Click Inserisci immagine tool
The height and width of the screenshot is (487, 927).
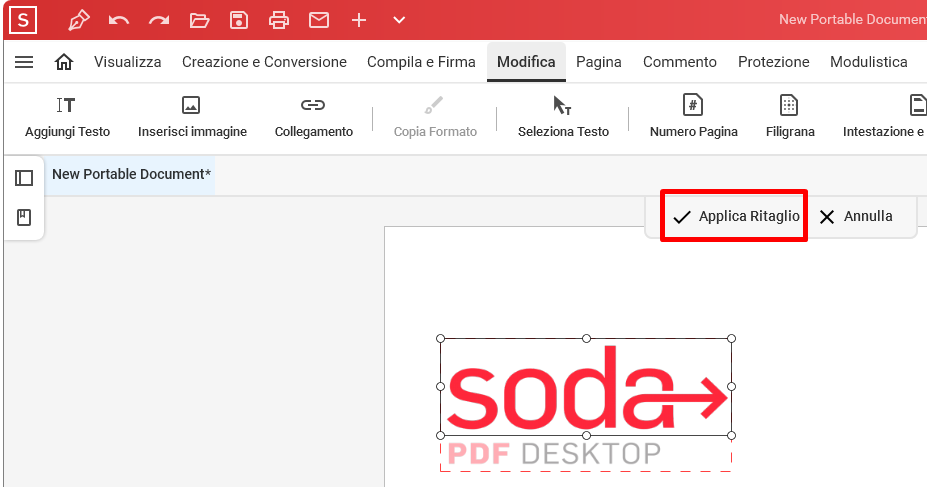coord(192,118)
